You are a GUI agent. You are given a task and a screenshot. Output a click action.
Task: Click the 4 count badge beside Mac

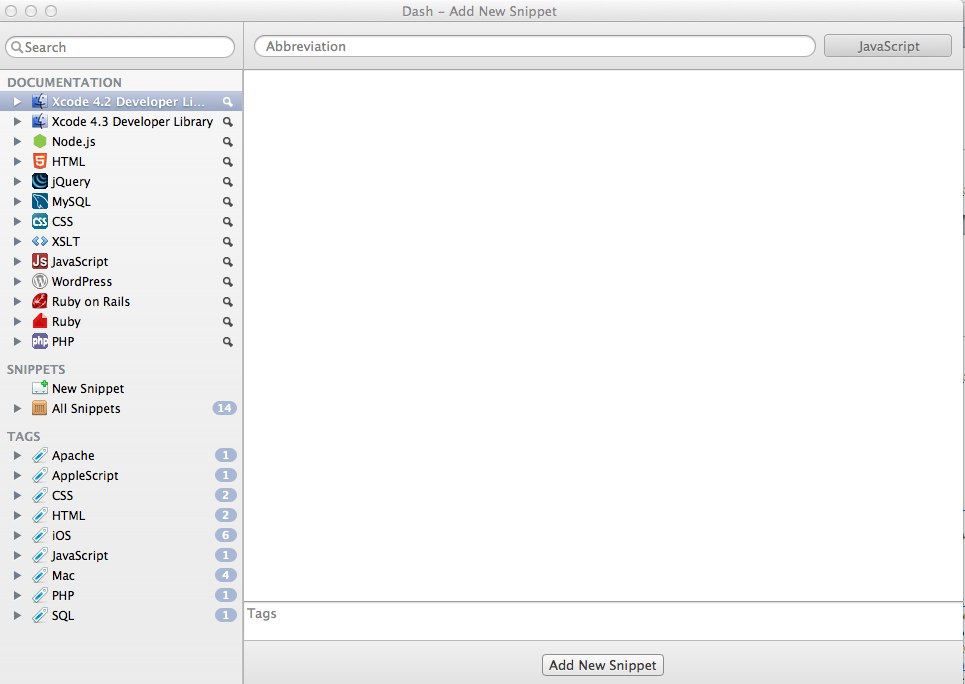[x=225, y=575]
